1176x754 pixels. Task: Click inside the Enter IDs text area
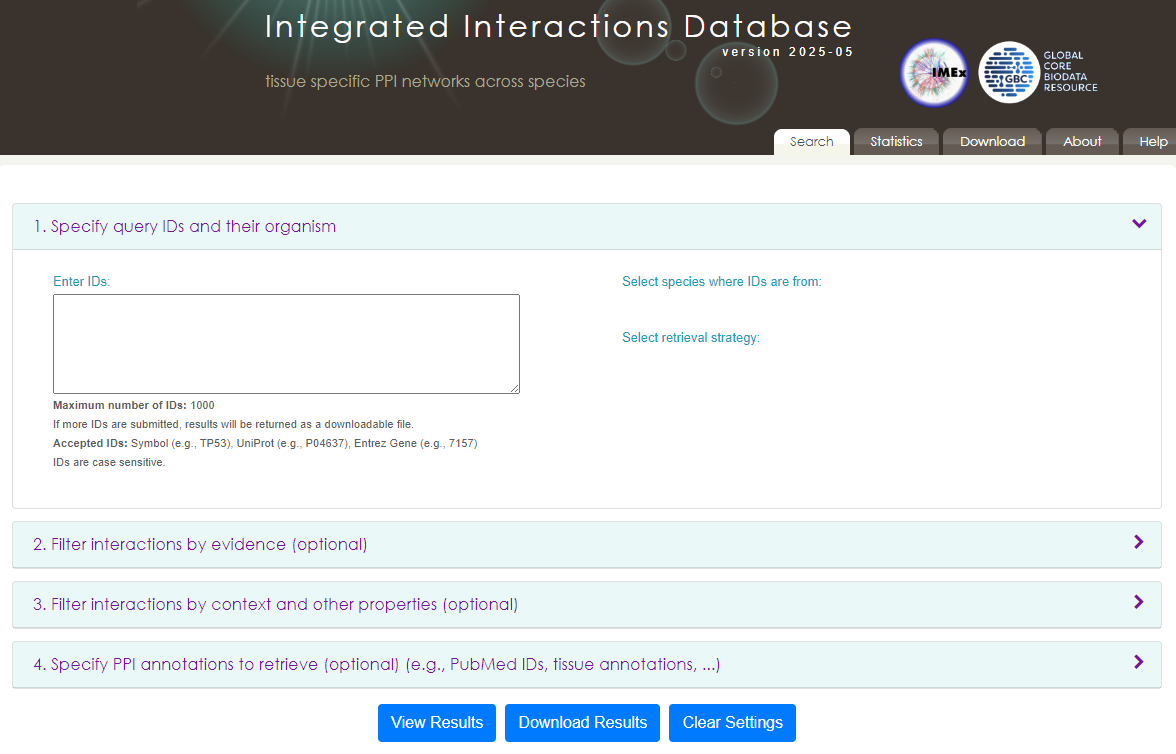pyautogui.click(x=286, y=344)
